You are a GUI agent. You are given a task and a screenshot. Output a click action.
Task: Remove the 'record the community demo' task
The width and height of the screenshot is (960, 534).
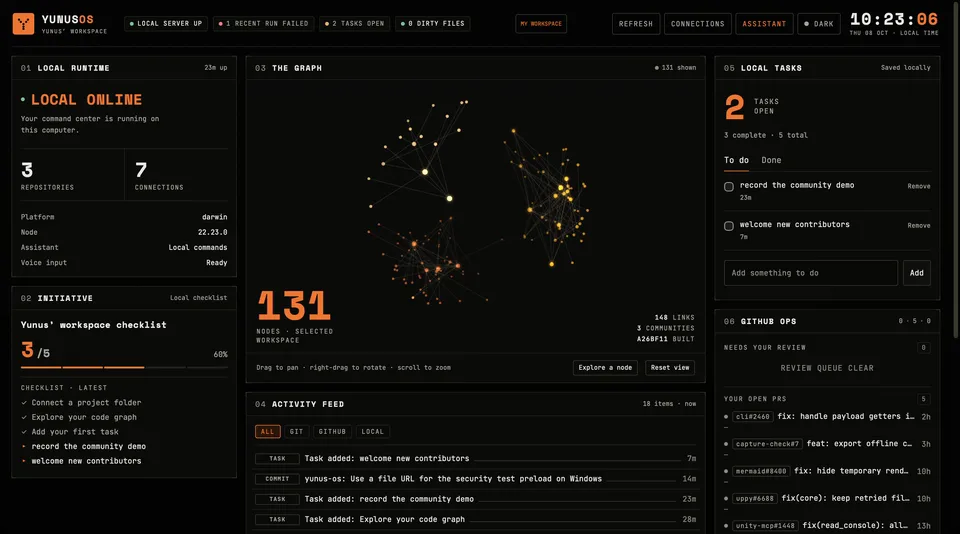click(x=918, y=186)
